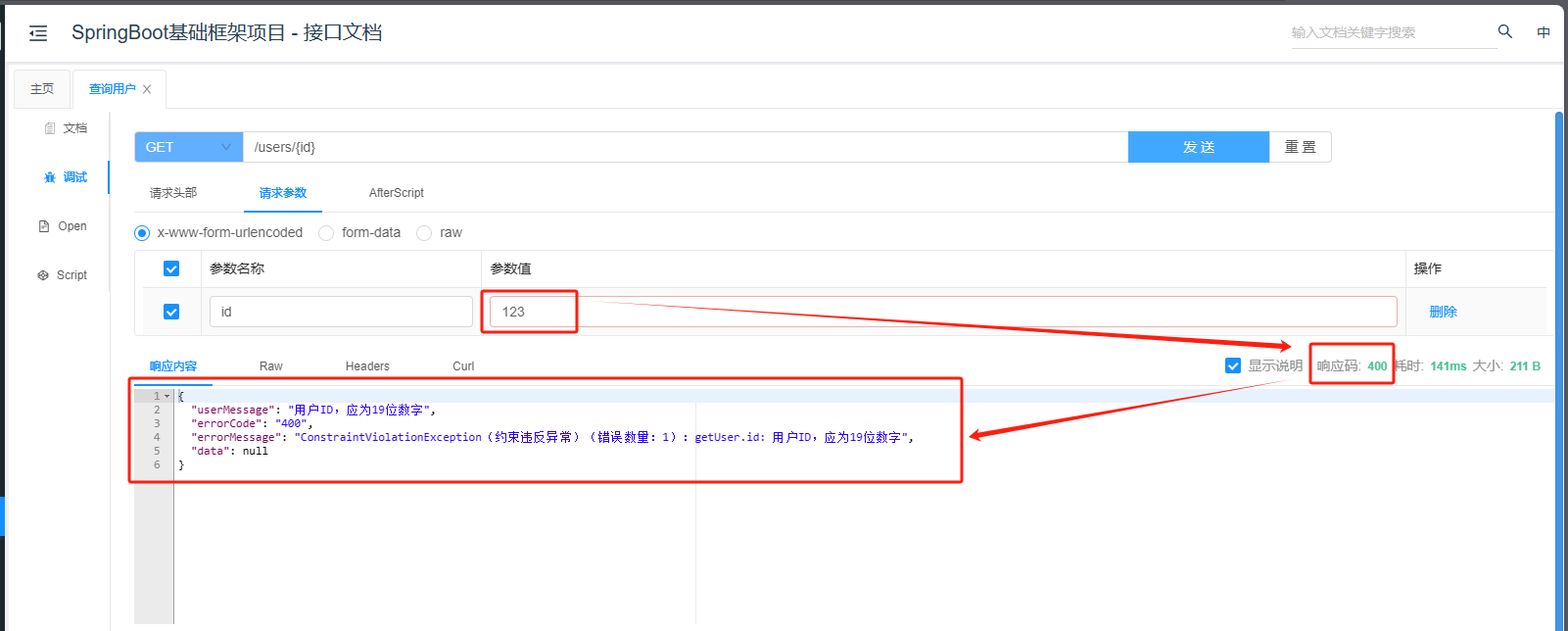Toggle the 显示说明 checkbox
The image size is (1568, 631).
coord(1233,365)
